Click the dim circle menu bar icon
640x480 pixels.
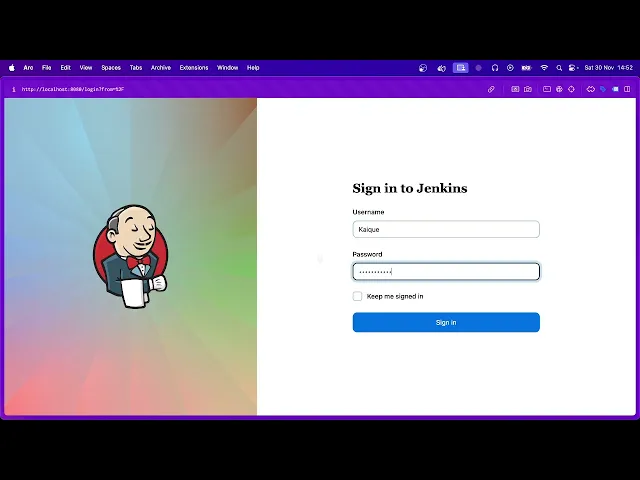(x=479, y=68)
